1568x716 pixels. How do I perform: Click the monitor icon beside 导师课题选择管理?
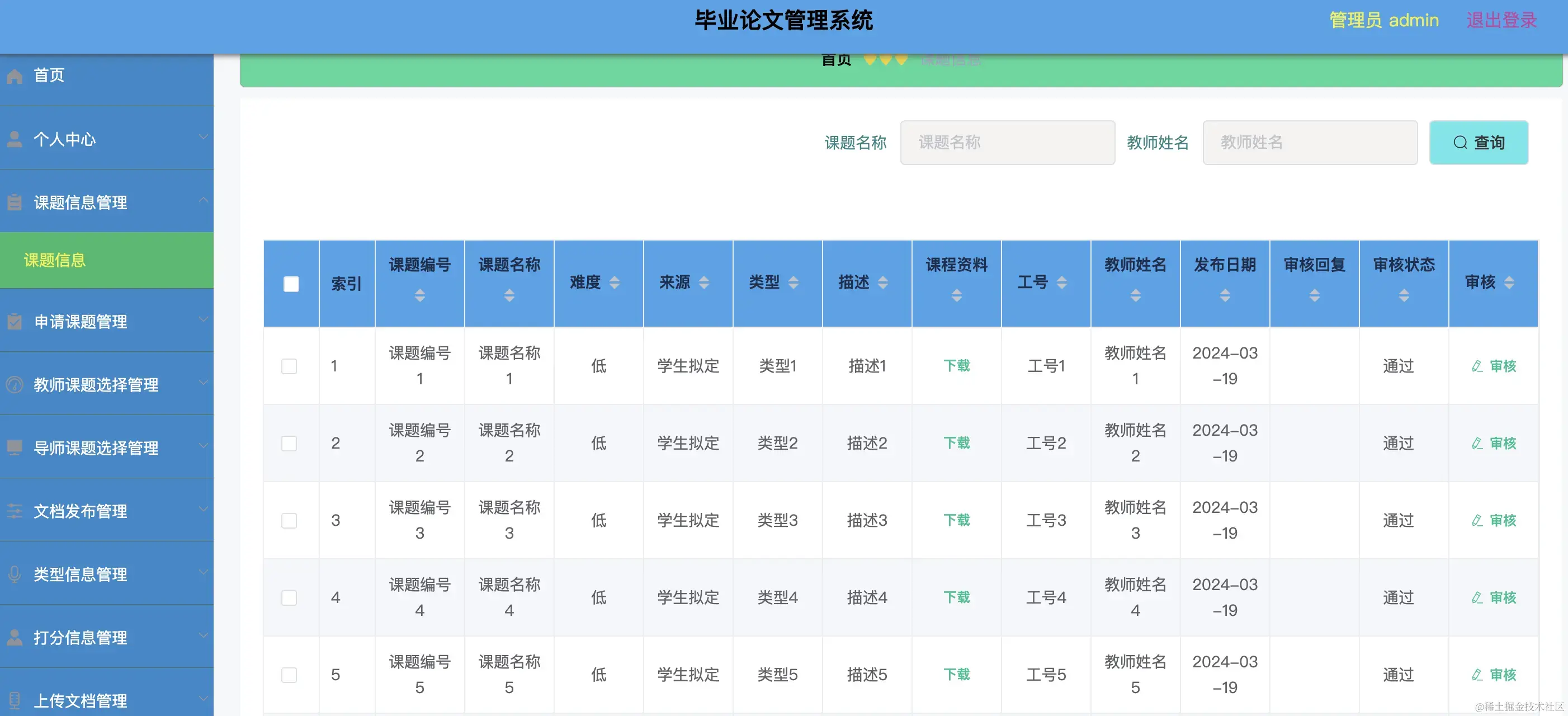coord(15,448)
